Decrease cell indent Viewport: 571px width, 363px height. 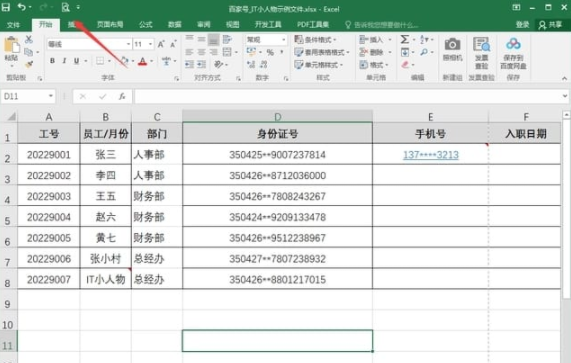[189, 65]
